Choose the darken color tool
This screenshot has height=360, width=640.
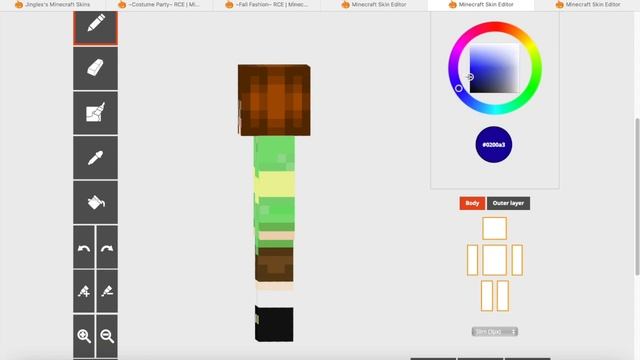[x=107, y=291]
